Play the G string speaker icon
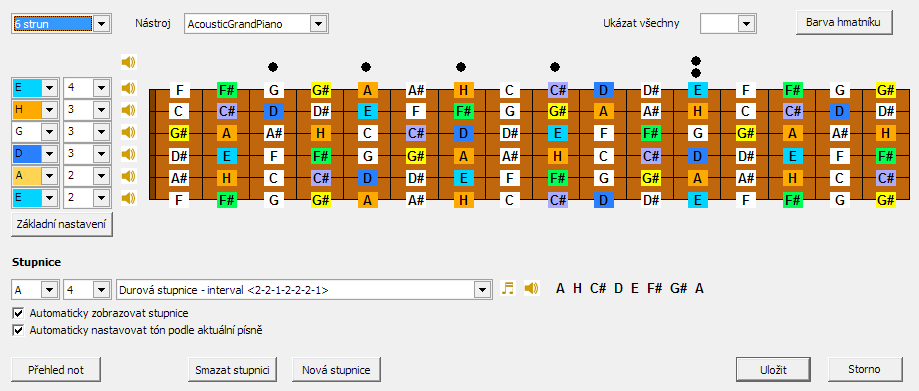Image resolution: width=919 pixels, height=391 pixels. click(128, 132)
